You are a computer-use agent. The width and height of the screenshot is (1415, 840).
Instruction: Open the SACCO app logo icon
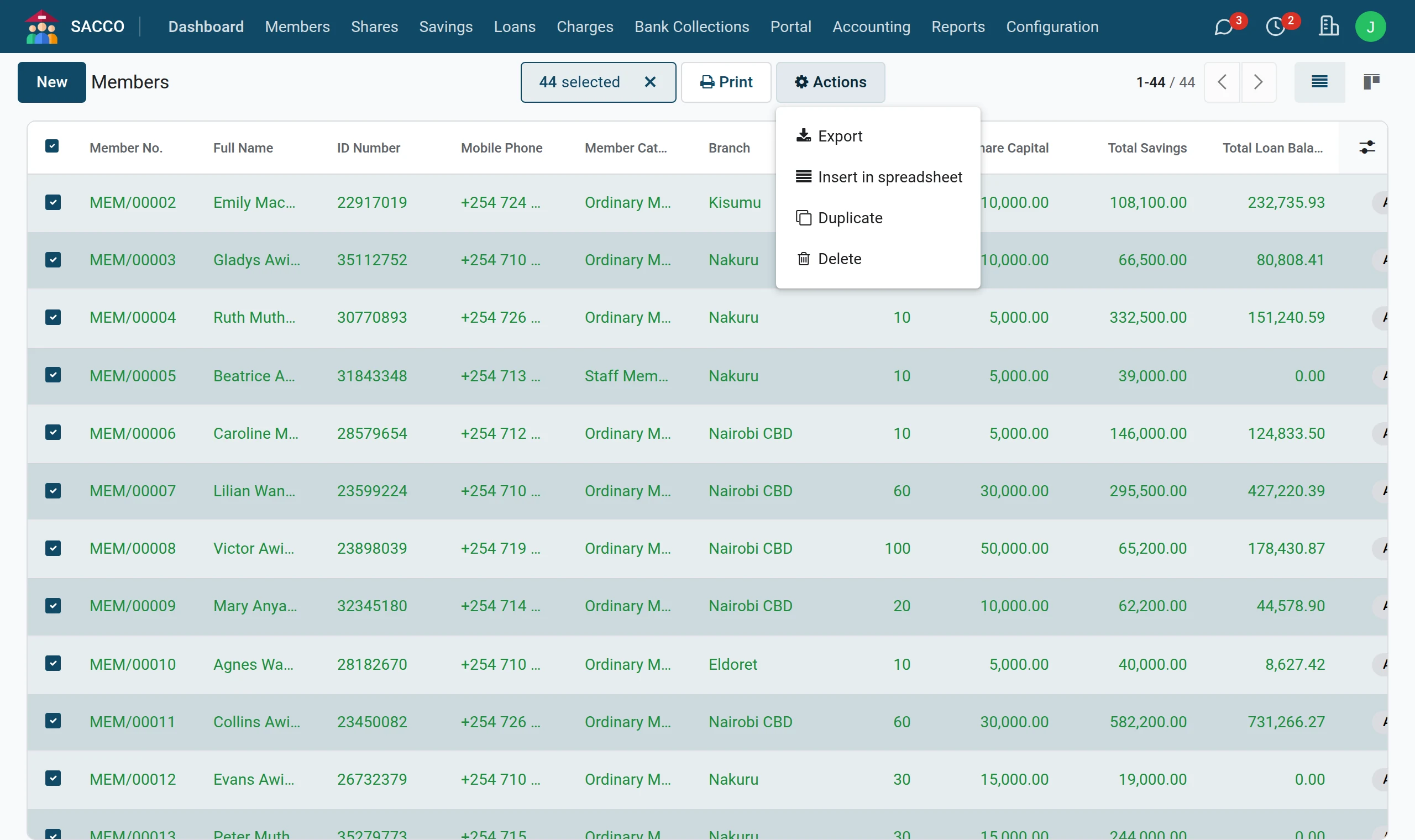click(42, 27)
